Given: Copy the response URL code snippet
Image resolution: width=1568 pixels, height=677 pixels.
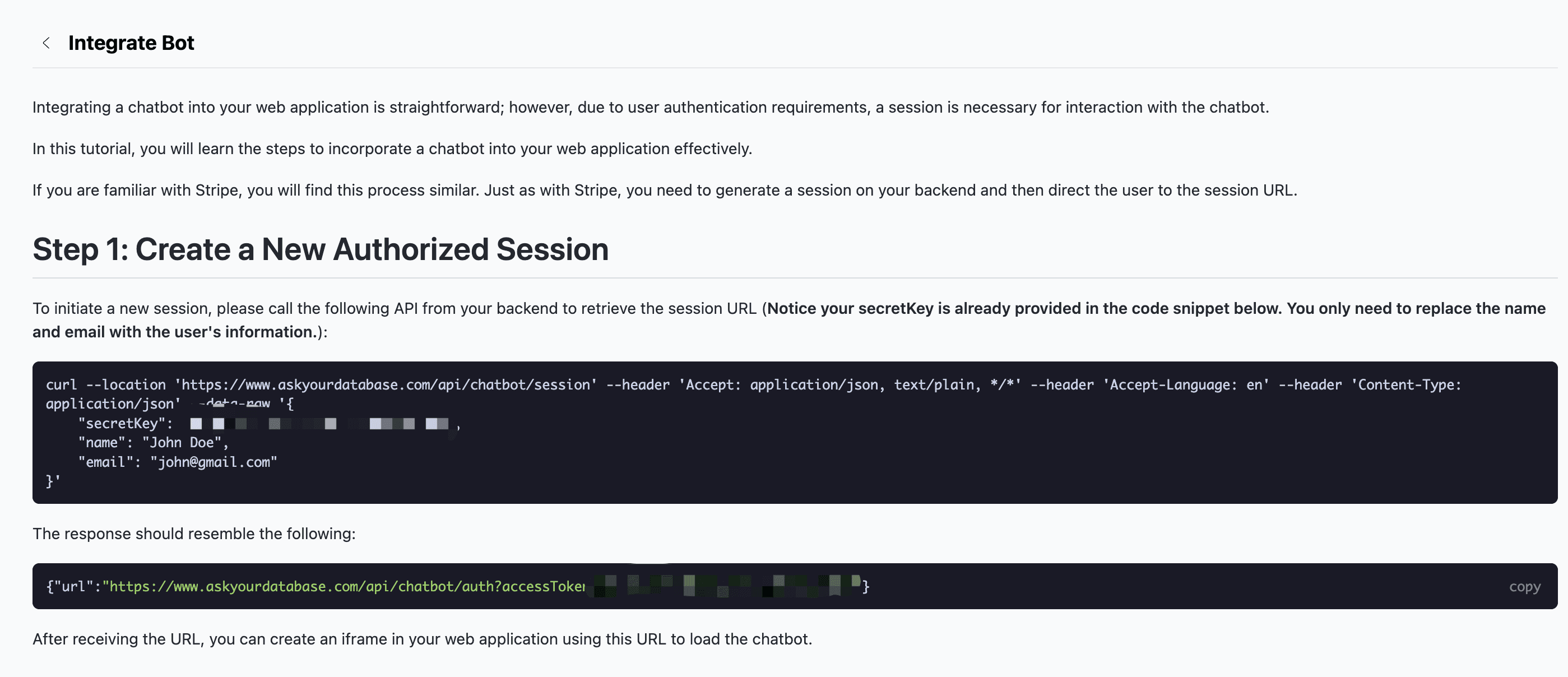Looking at the screenshot, I should click(x=1524, y=586).
